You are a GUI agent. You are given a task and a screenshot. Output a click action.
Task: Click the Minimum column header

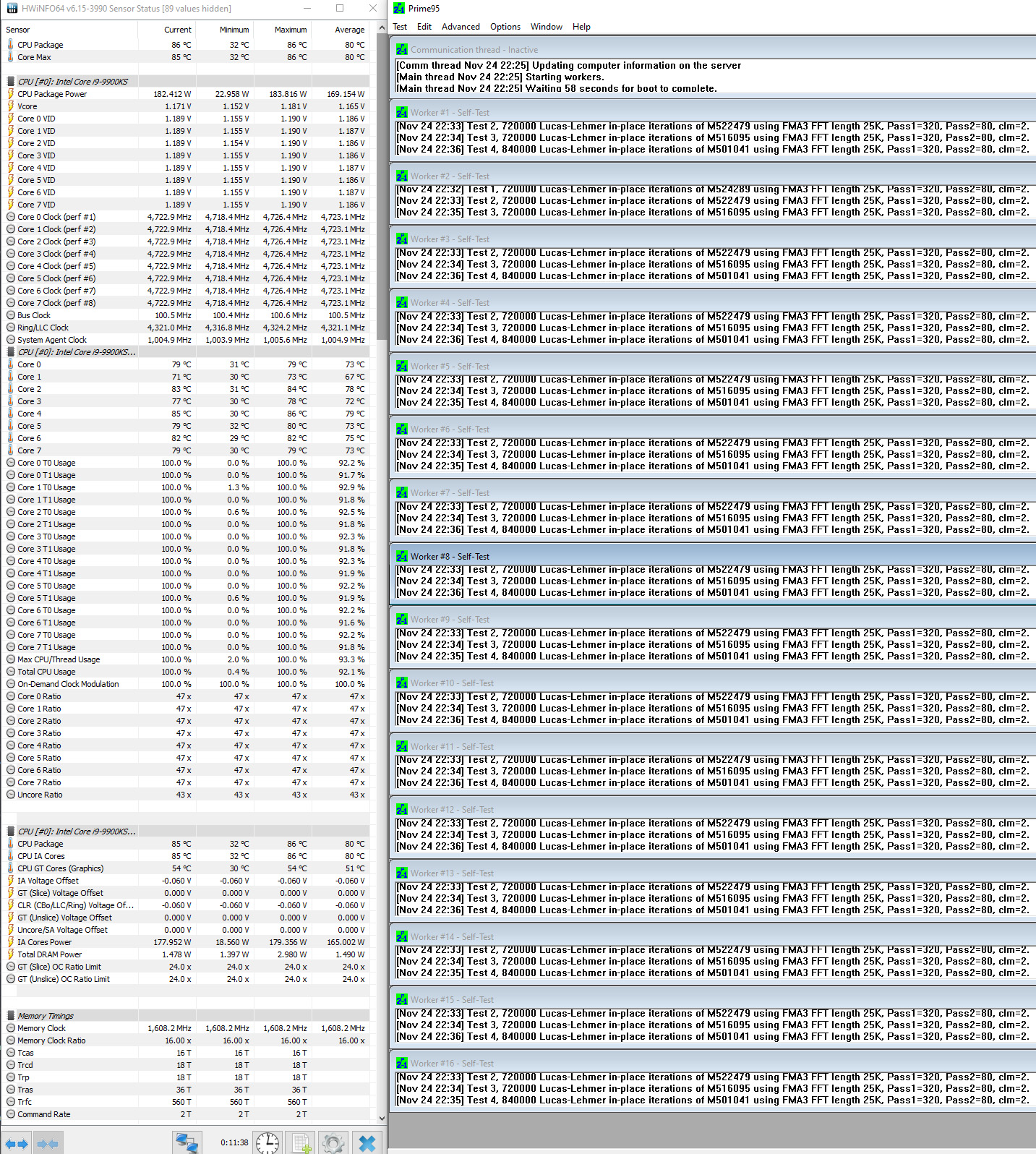pyautogui.click(x=224, y=30)
